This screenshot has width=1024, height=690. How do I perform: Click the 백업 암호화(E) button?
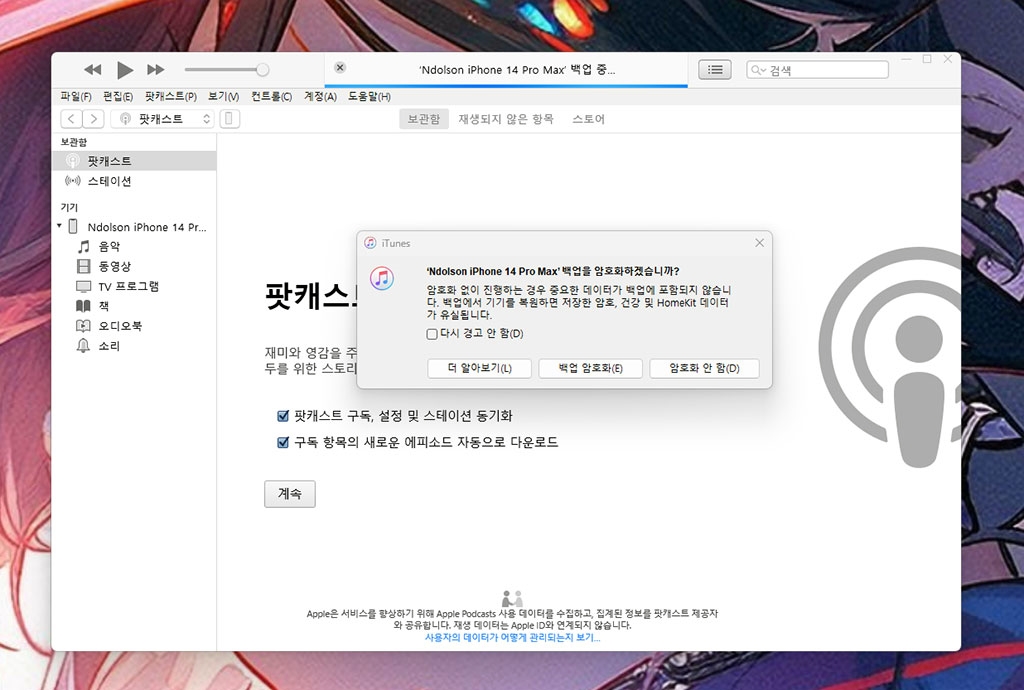pyautogui.click(x=590, y=368)
